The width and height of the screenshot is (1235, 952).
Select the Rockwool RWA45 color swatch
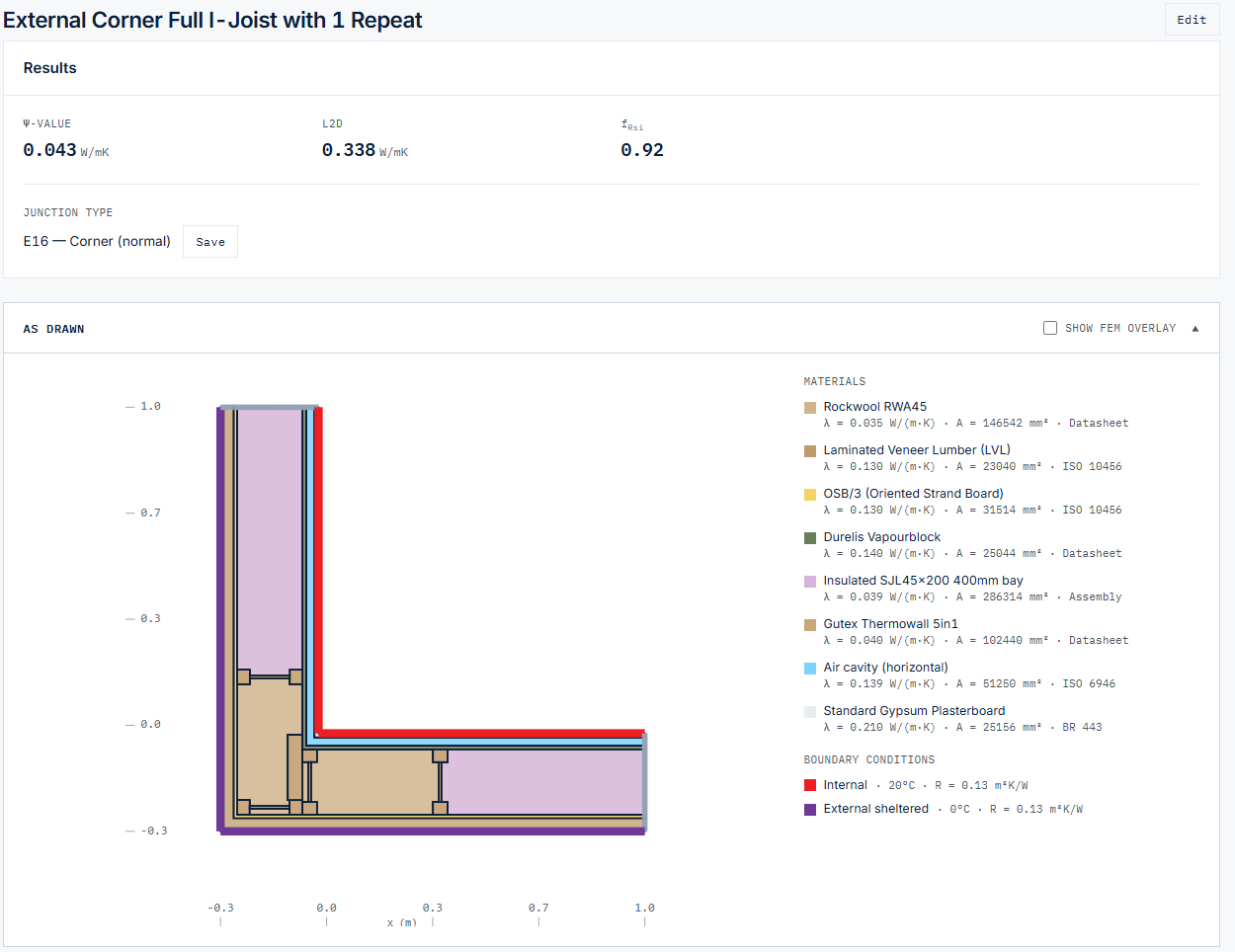pos(810,408)
